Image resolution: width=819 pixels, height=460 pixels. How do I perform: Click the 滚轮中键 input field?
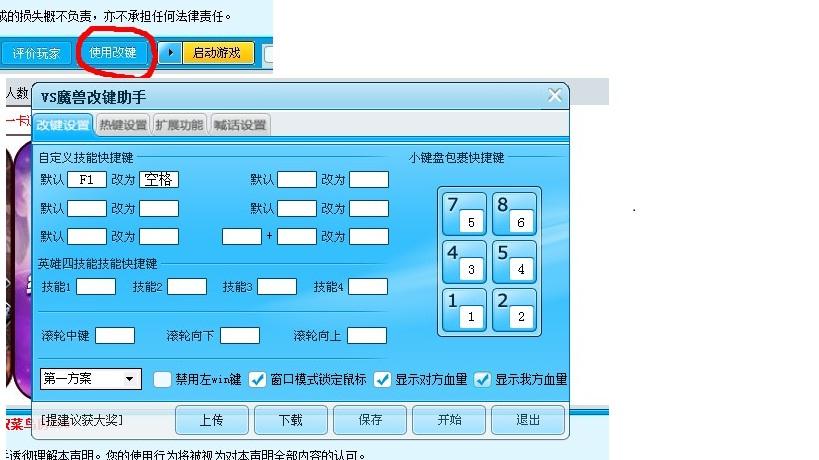[x=115, y=336]
